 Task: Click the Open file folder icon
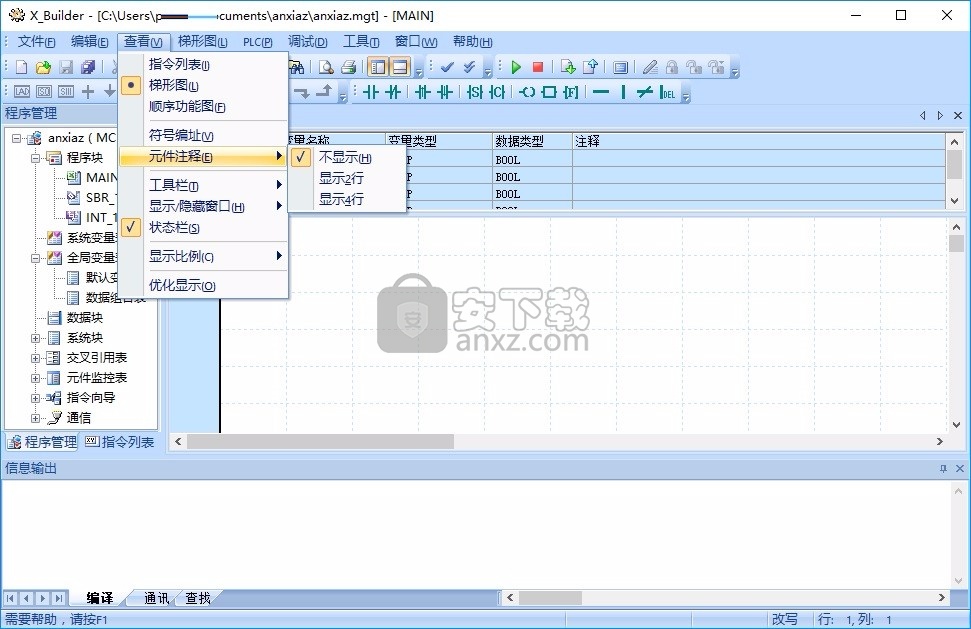[43, 67]
